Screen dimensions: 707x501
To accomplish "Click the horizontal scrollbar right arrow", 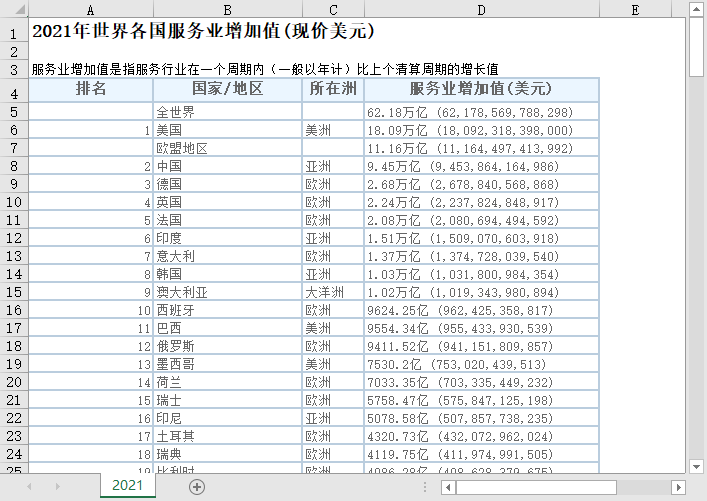I will (x=678, y=487).
